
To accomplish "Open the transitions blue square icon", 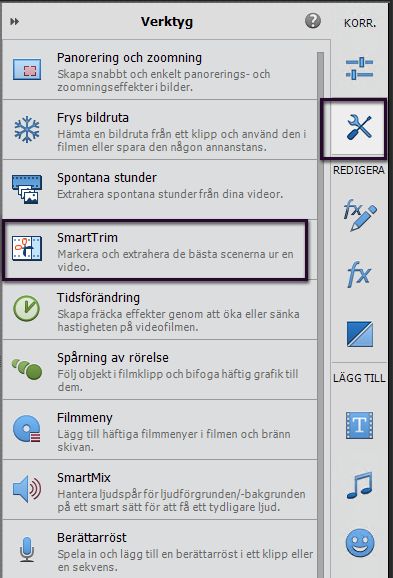I will pyautogui.click(x=359, y=334).
